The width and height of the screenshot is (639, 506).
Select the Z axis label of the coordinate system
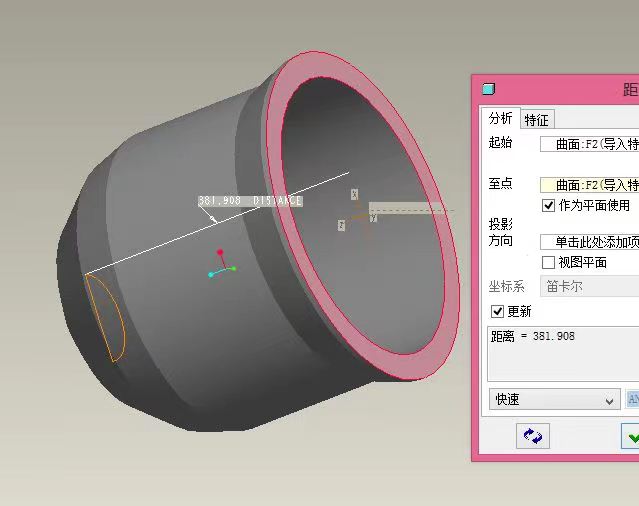pos(342,226)
